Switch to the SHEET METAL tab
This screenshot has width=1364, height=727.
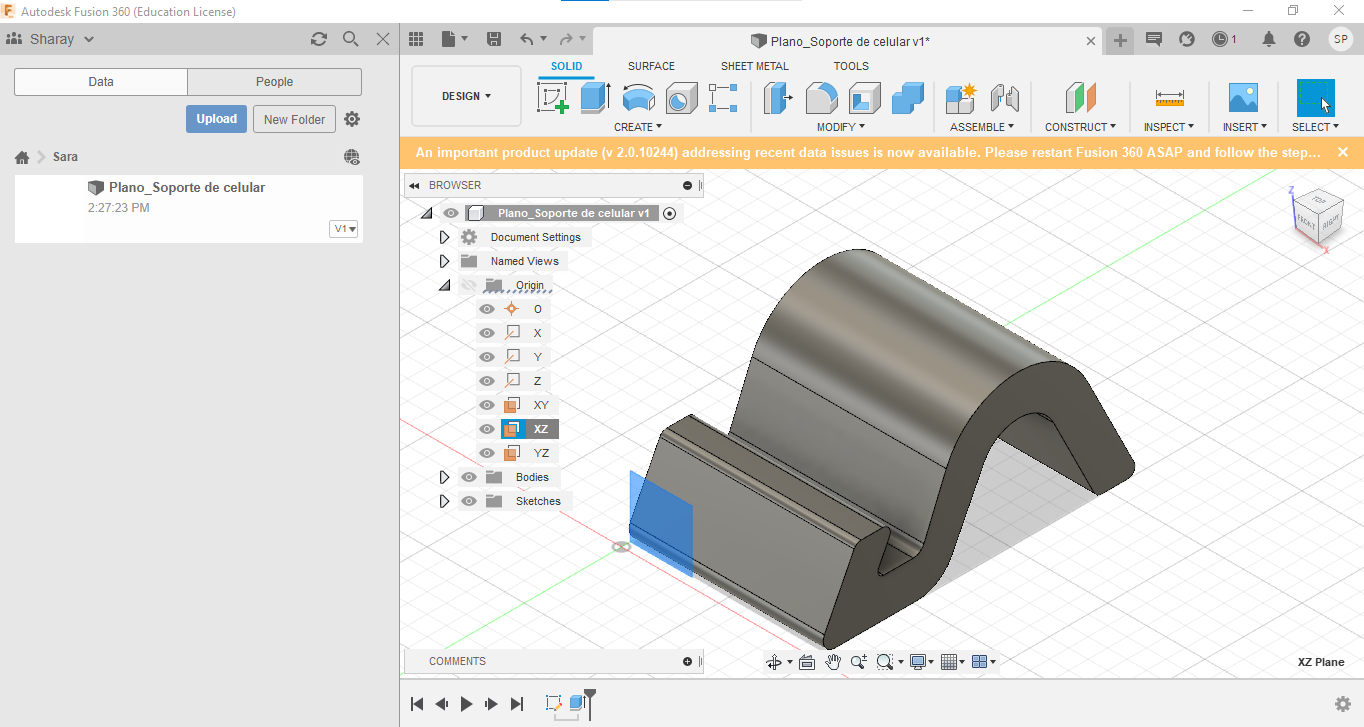(x=754, y=66)
